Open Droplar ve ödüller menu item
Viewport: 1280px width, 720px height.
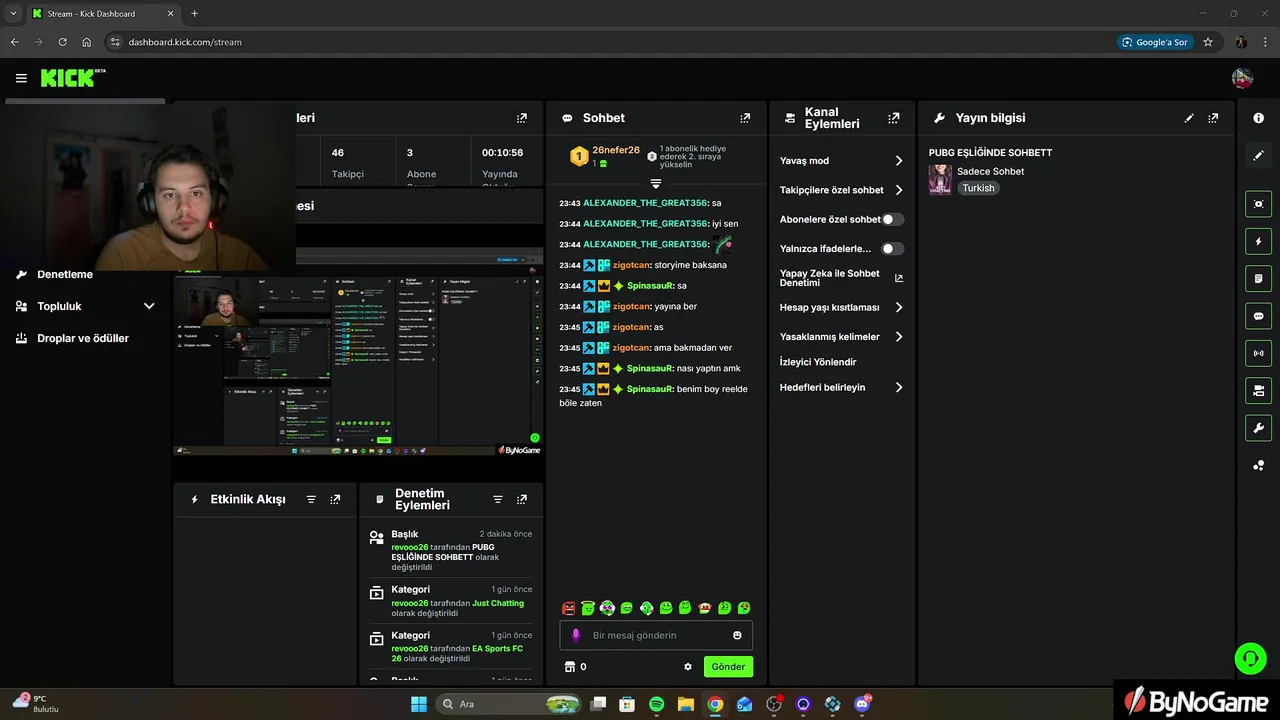click(x=85, y=338)
